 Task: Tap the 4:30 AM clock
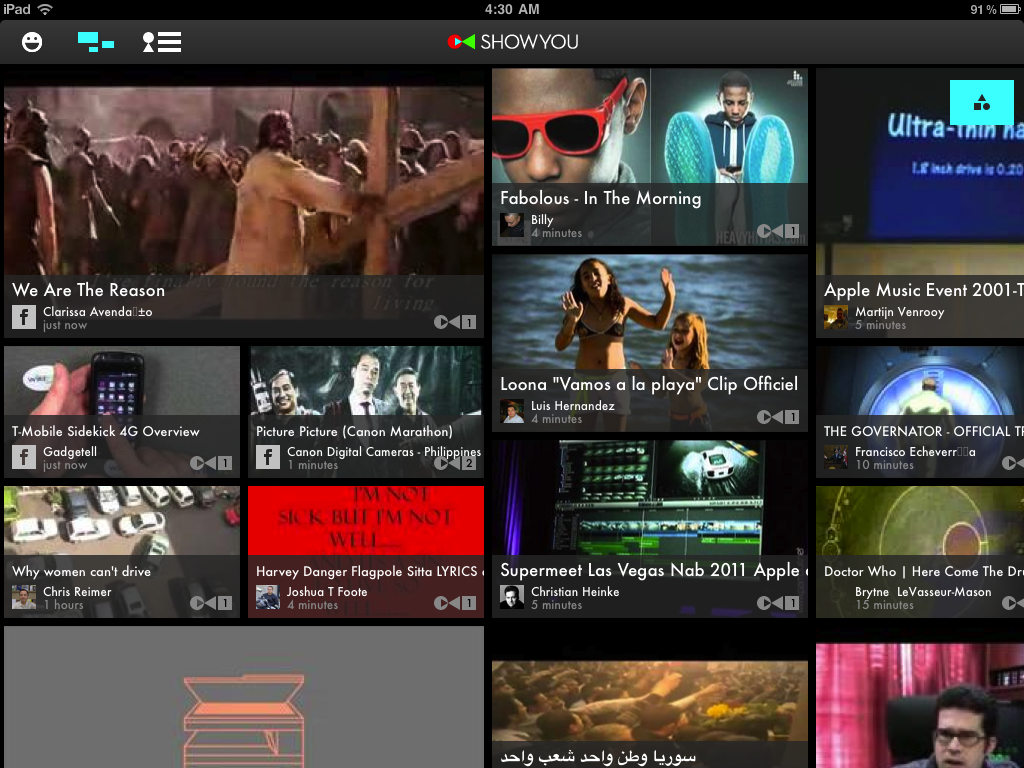[x=512, y=9]
